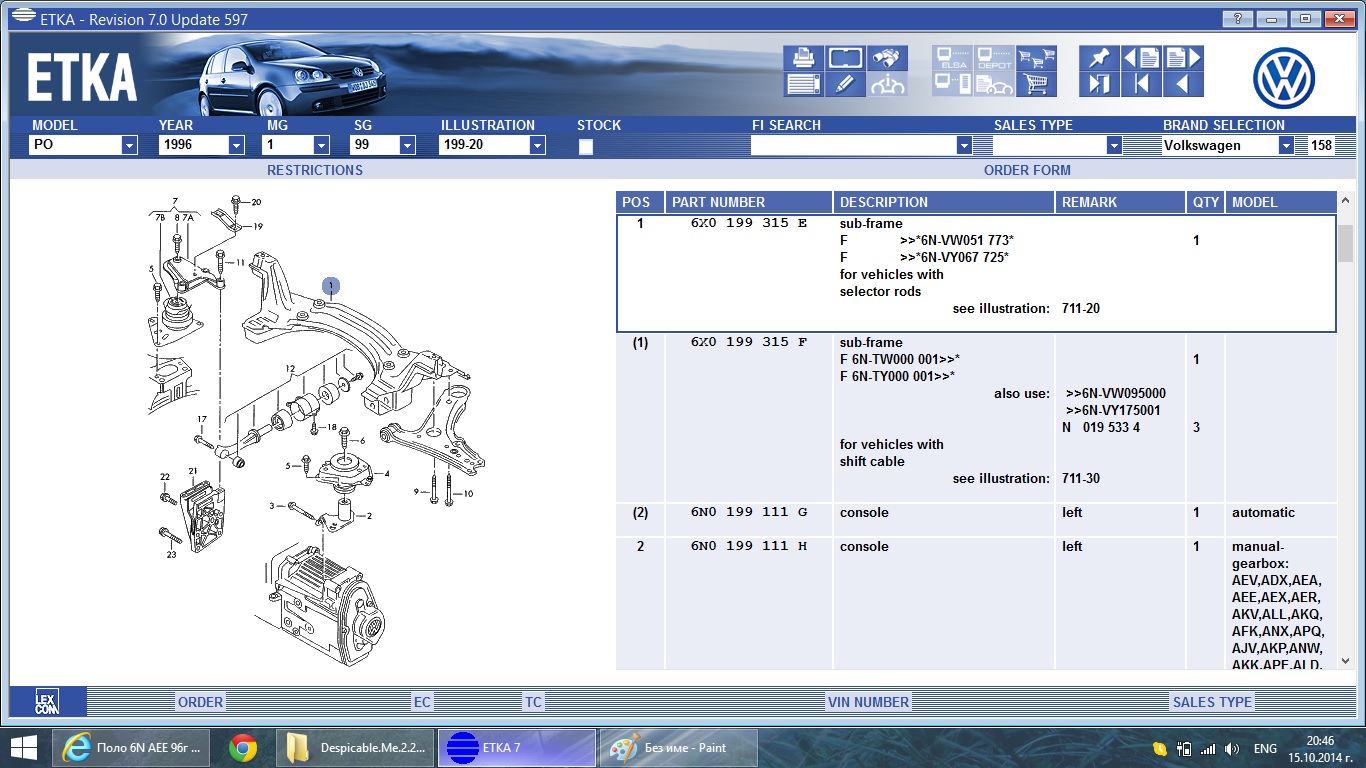Viewport: 1366px width, 768px height.
Task: Open Google Chrome from the taskbar
Action: (242, 748)
